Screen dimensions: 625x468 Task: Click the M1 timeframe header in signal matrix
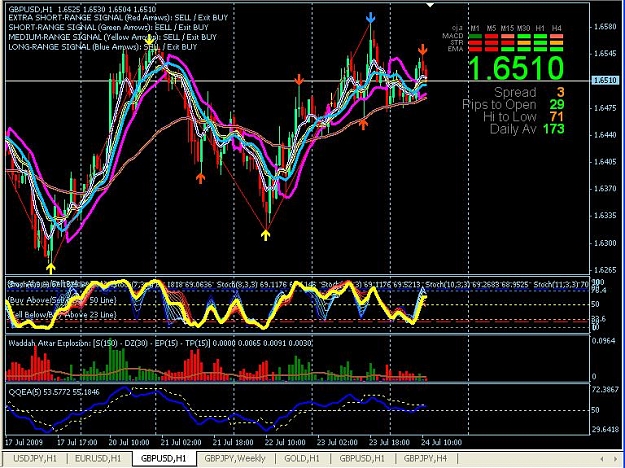[x=475, y=28]
